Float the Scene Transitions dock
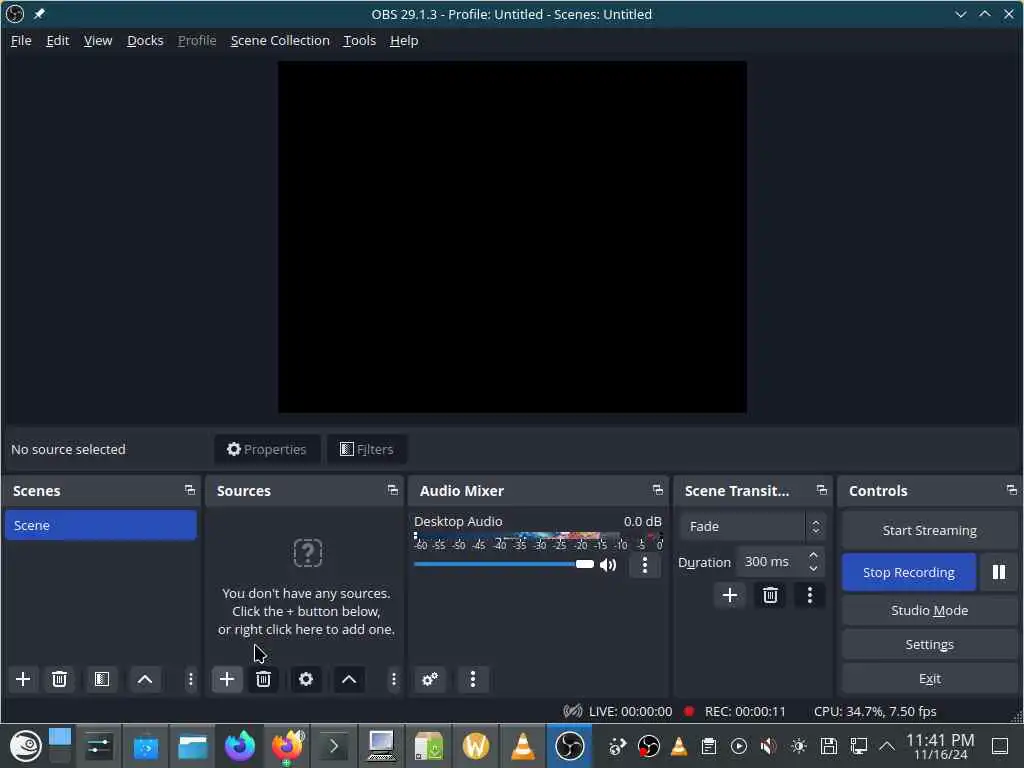The height and width of the screenshot is (768, 1024). click(x=822, y=490)
